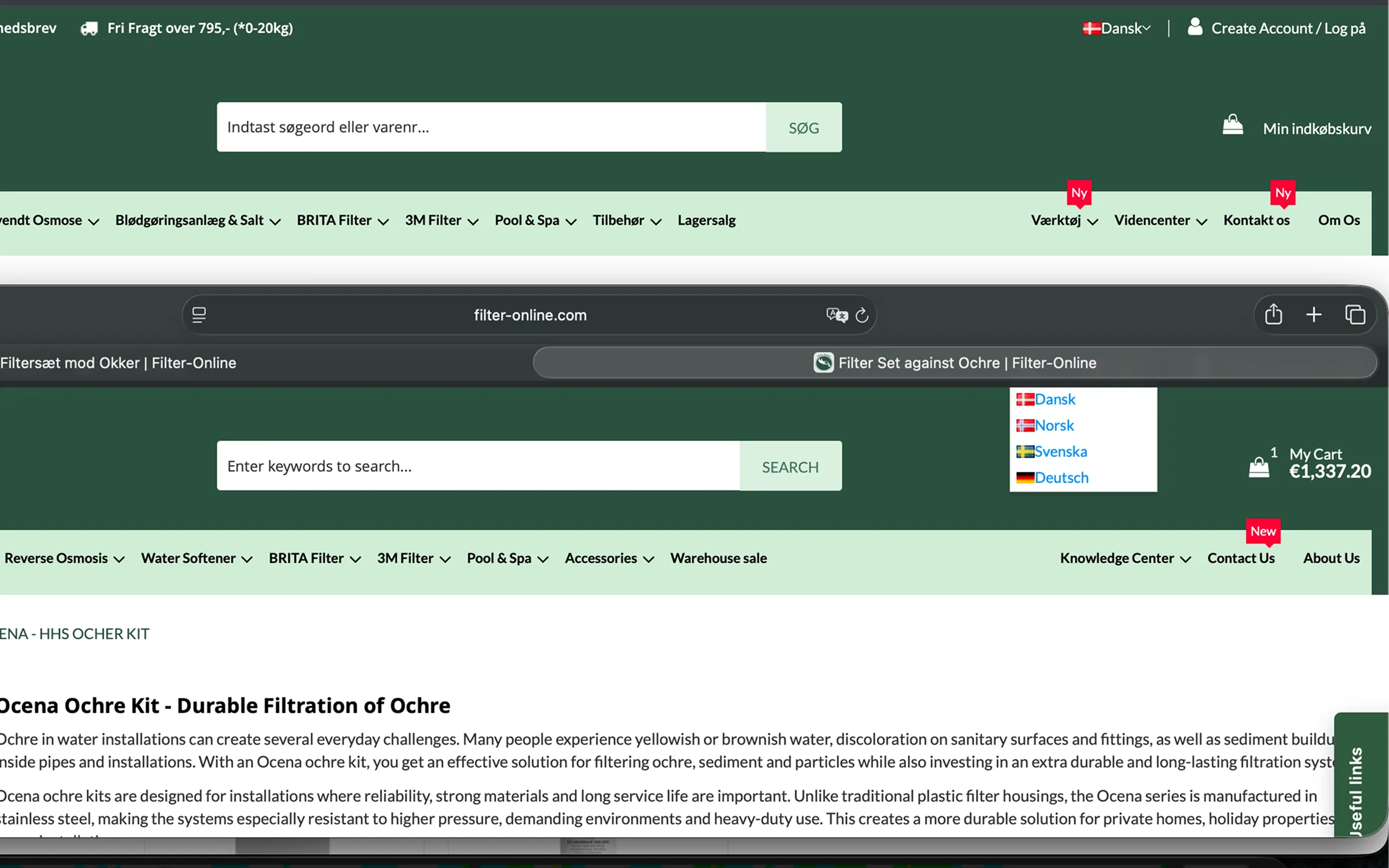
Task: Open the Create Account / Log på link
Action: click(1288, 28)
